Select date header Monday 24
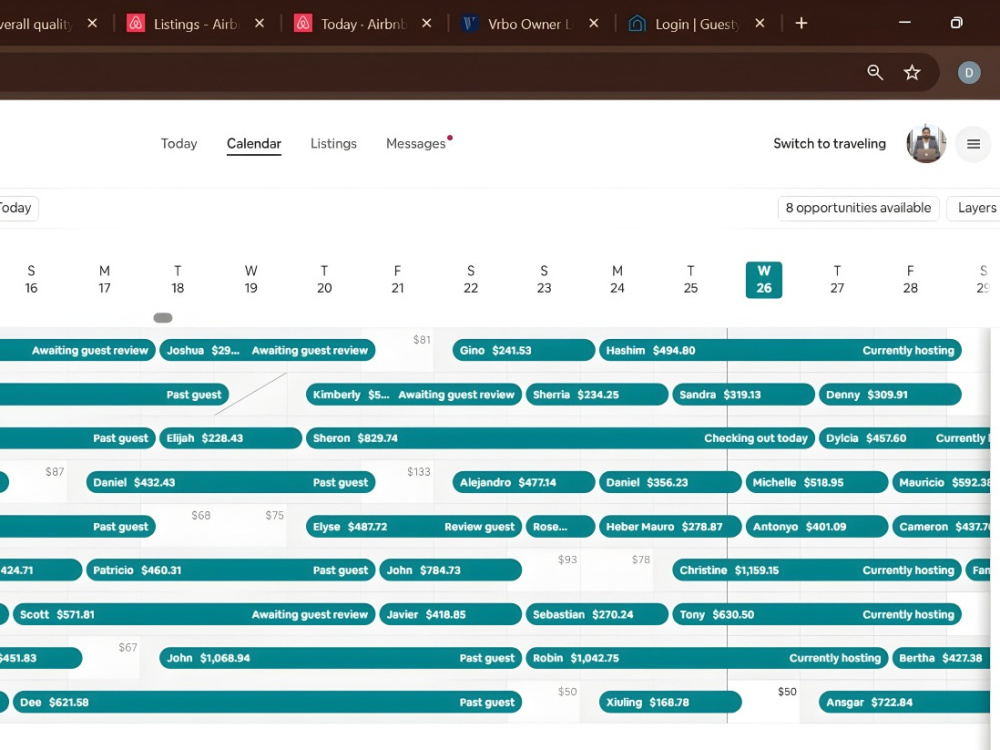Screen dimensions: 1000x750 pos(617,279)
